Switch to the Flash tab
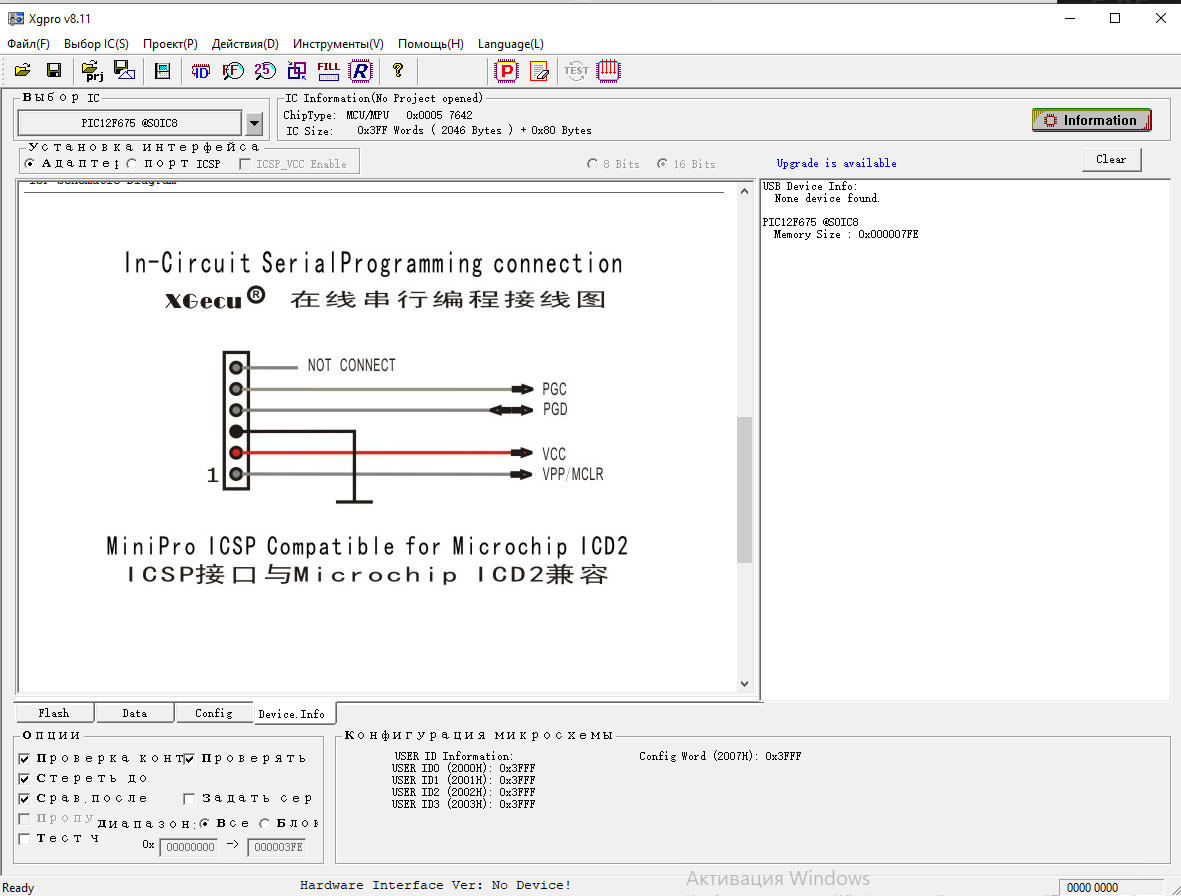 point(54,713)
